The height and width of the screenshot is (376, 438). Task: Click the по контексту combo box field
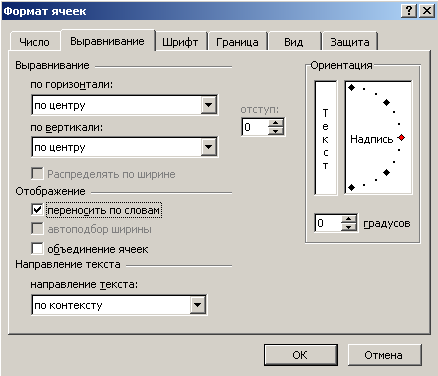pos(119,305)
